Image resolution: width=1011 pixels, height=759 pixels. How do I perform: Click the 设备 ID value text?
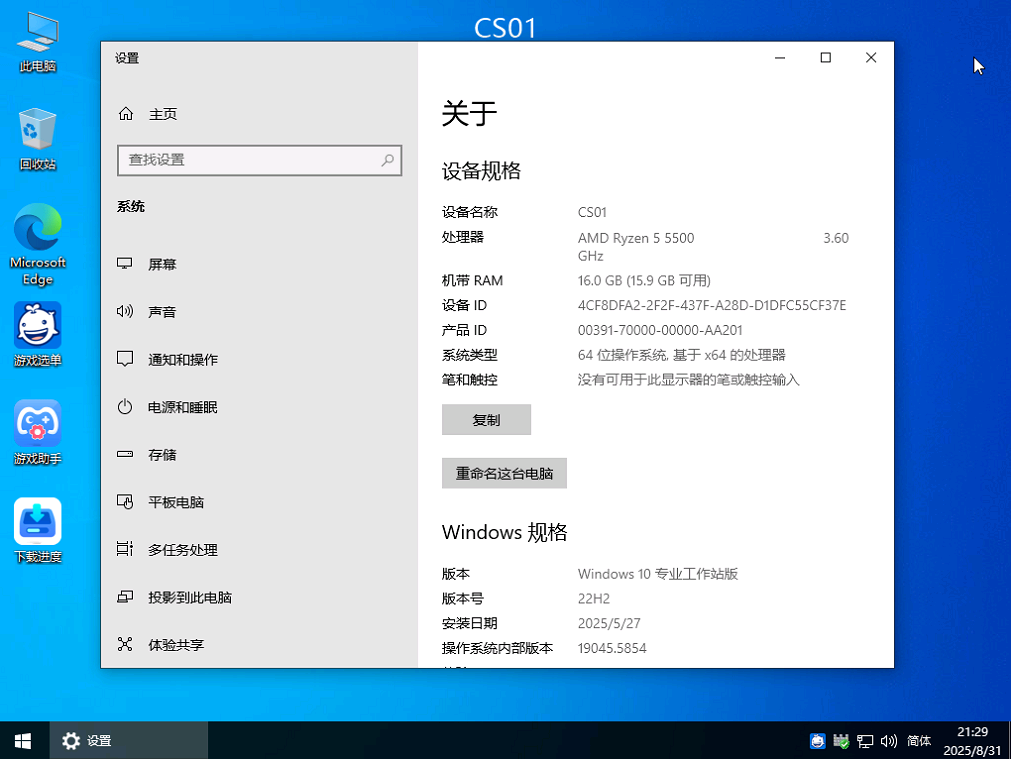click(712, 306)
